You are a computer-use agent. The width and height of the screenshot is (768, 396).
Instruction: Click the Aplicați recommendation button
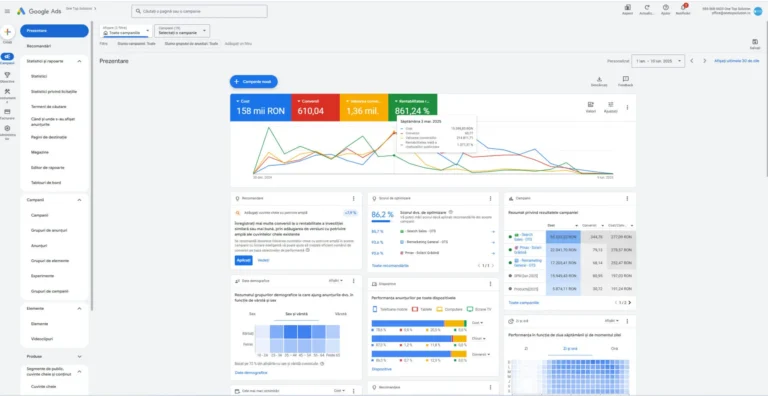[x=243, y=260]
